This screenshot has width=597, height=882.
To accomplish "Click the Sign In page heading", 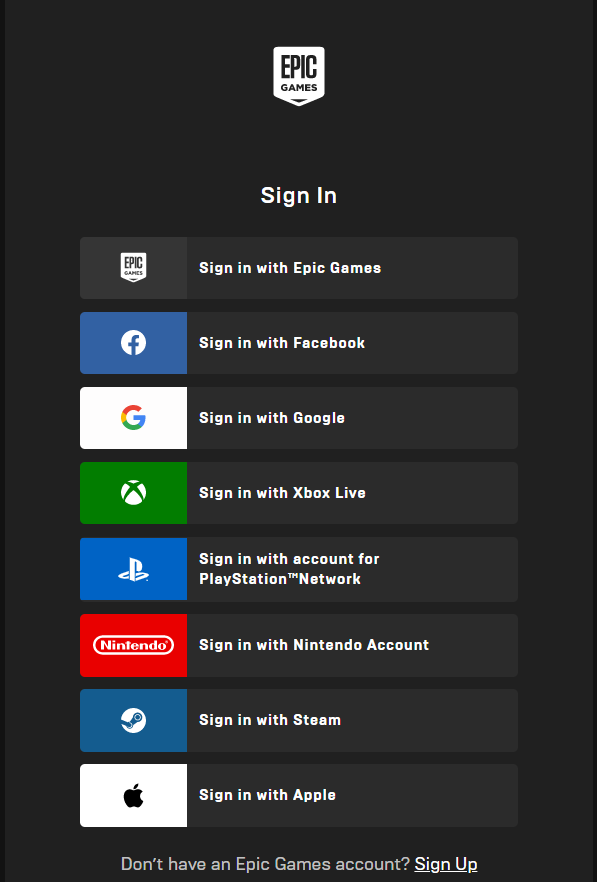I will tap(298, 195).
